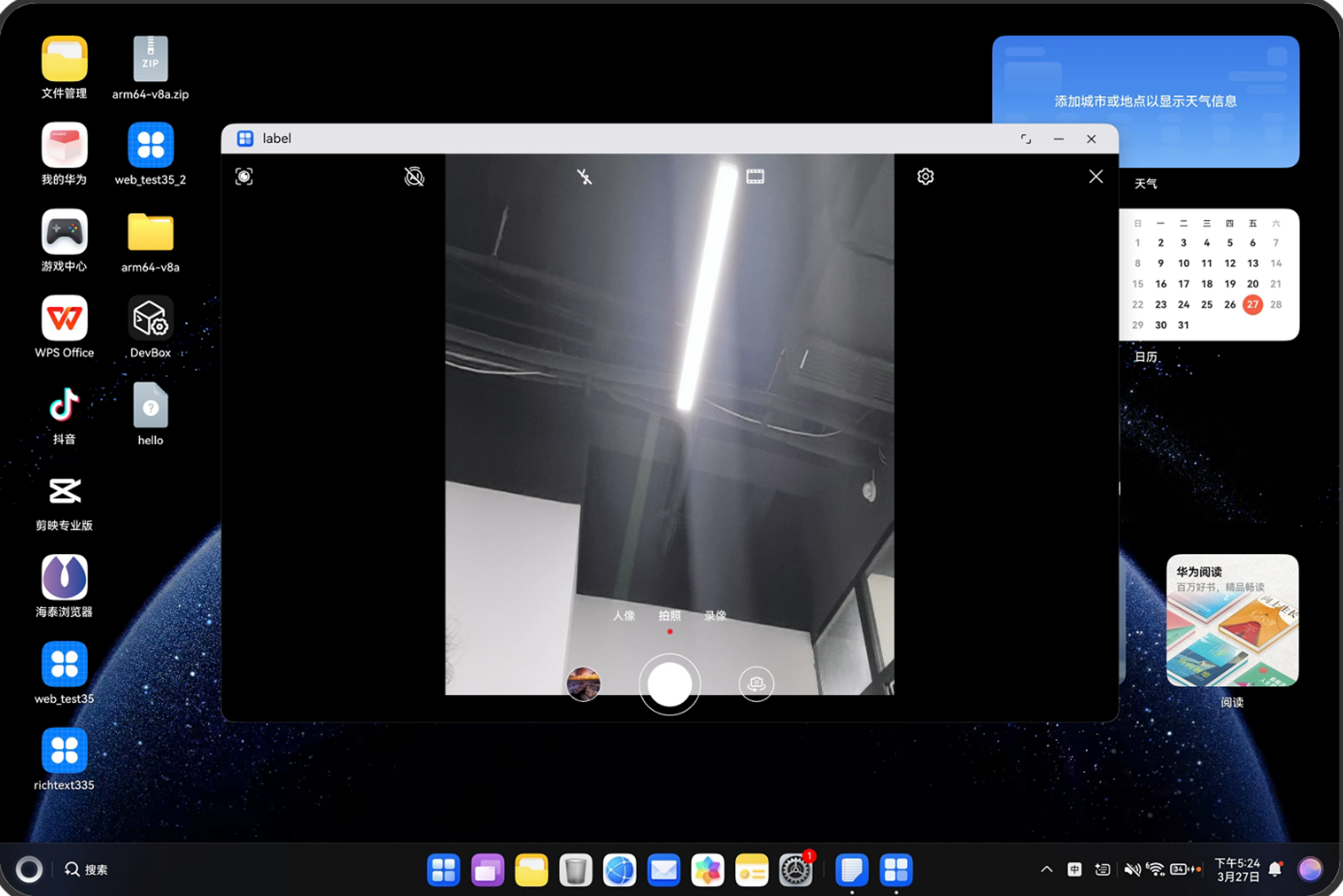This screenshot has width=1343, height=896.
Task: Select highlighted date 27 in calendar widget
Action: (1252, 304)
